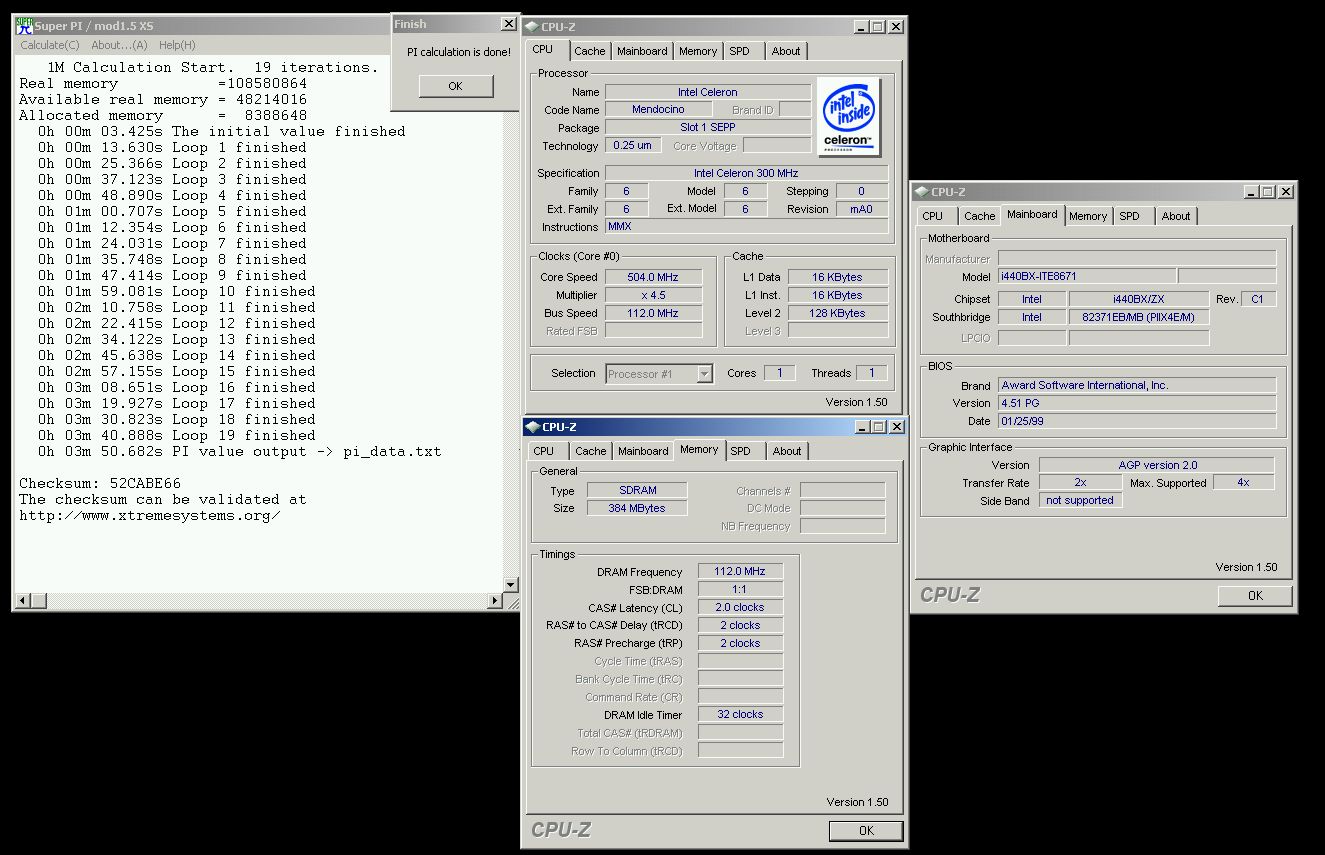Image resolution: width=1325 pixels, height=855 pixels.
Task: Click the 32 clocks DRAM Idle Timer value
Action: click(x=740, y=714)
